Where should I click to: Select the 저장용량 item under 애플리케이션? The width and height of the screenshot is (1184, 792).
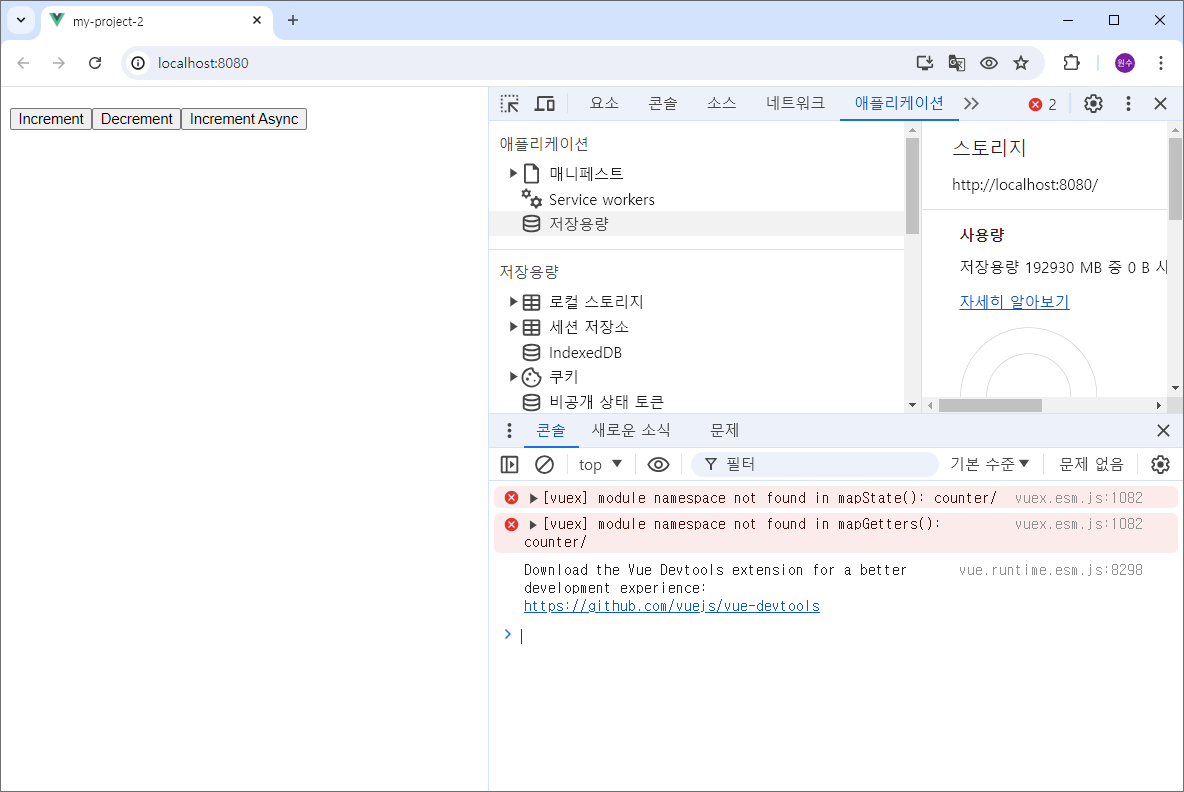coord(695,223)
